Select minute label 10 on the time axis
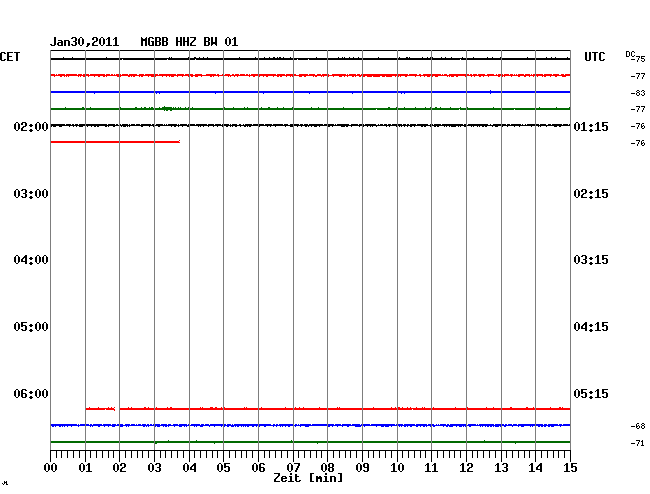The width and height of the screenshot is (650, 494). tap(397, 468)
